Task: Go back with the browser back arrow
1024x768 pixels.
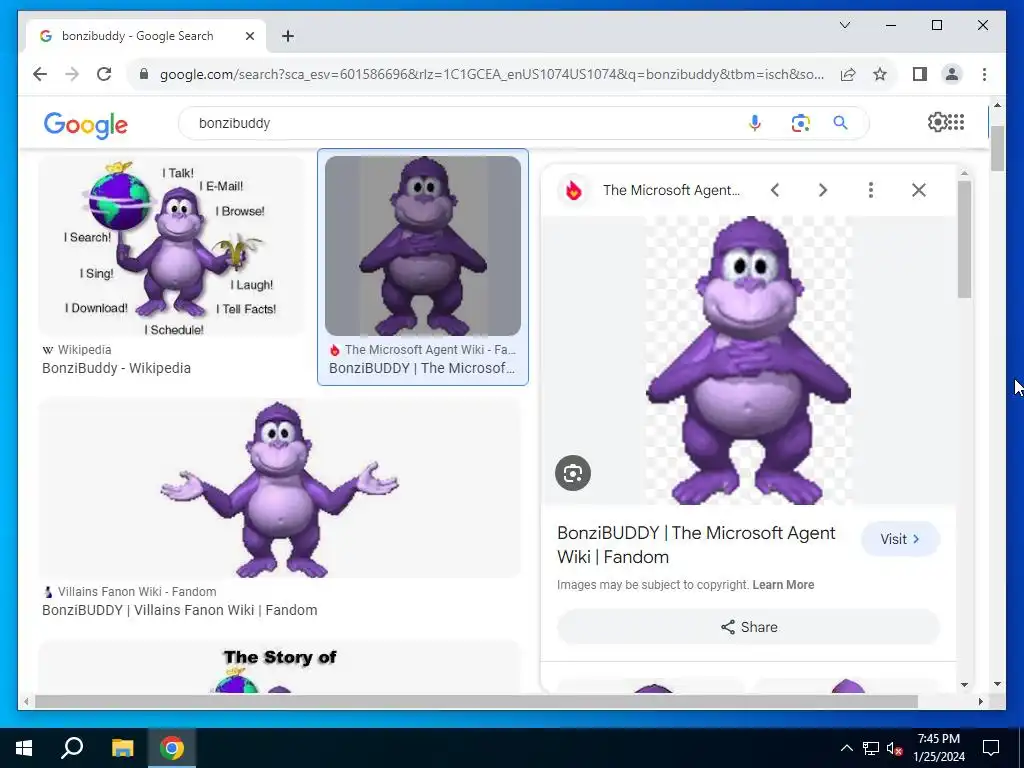Action: point(40,74)
